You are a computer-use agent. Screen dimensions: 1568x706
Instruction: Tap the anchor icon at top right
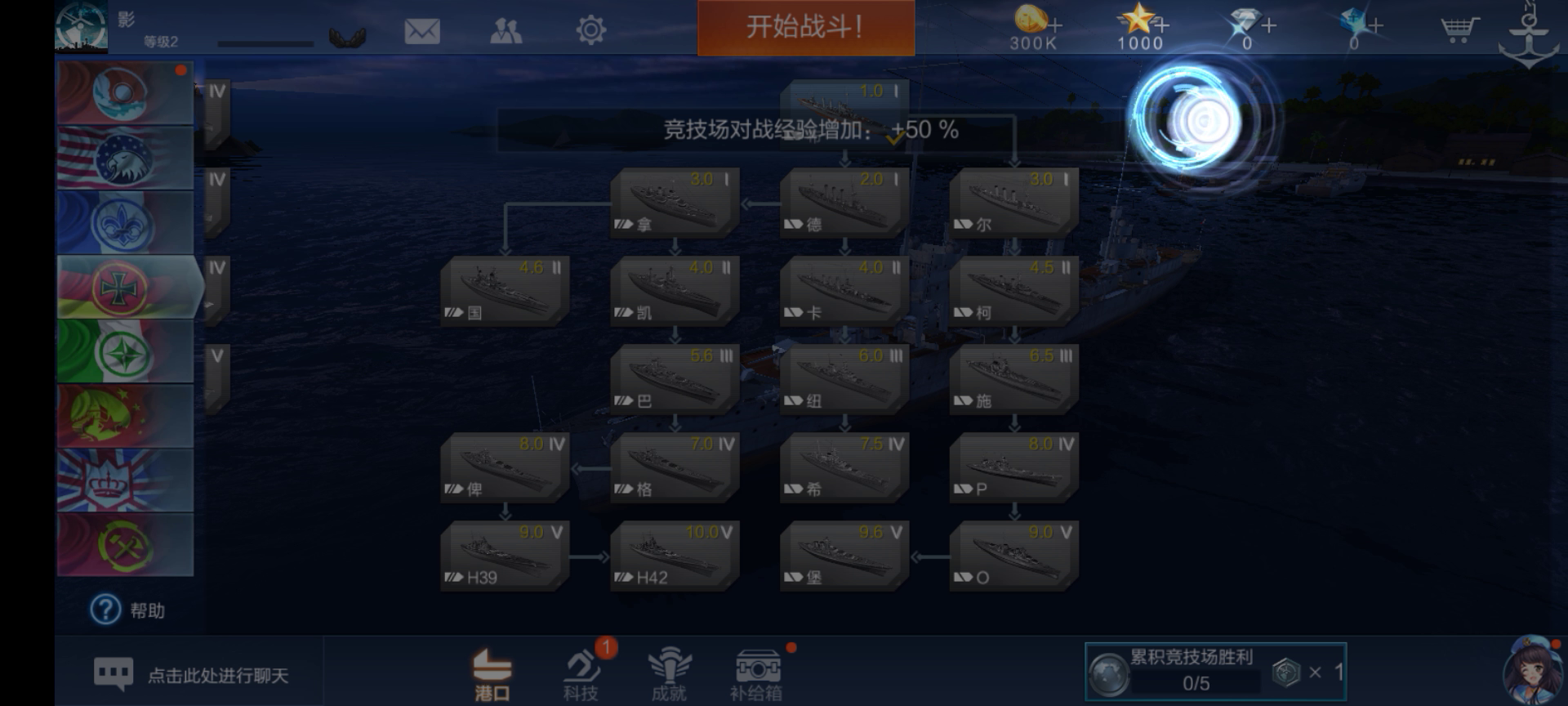point(1529,36)
